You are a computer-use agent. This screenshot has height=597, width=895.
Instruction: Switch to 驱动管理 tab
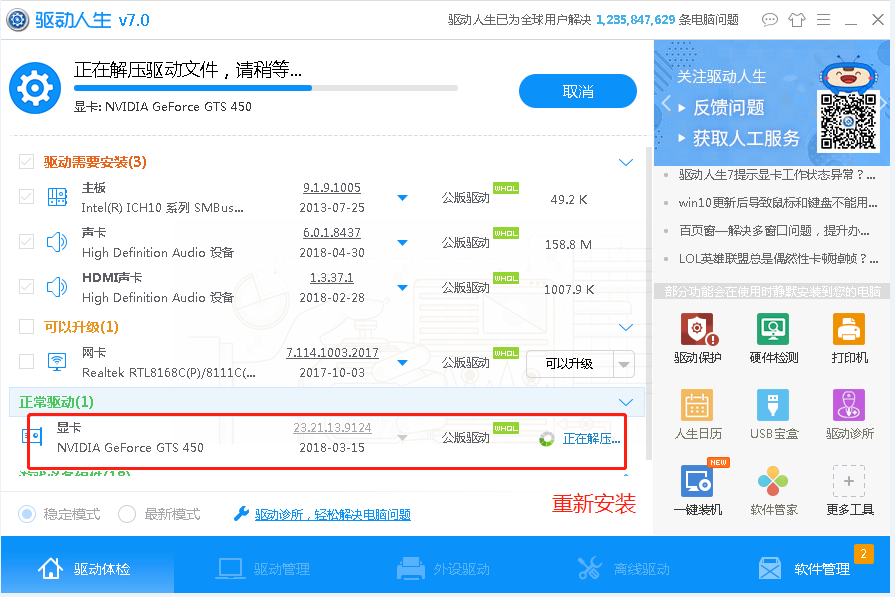(x=264, y=568)
